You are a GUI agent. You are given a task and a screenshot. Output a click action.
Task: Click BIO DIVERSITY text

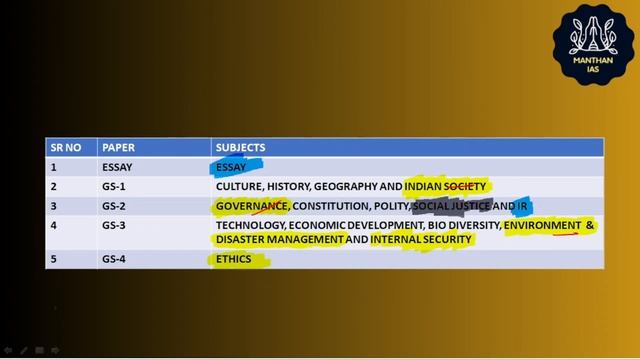[464, 225]
